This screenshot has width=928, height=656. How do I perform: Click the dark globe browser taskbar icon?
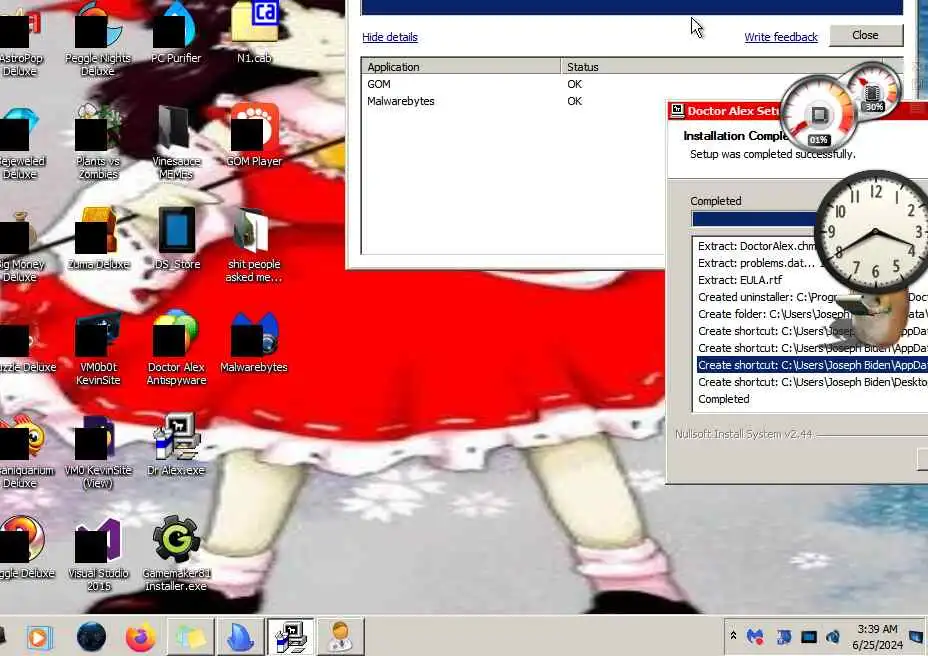tap(91, 637)
